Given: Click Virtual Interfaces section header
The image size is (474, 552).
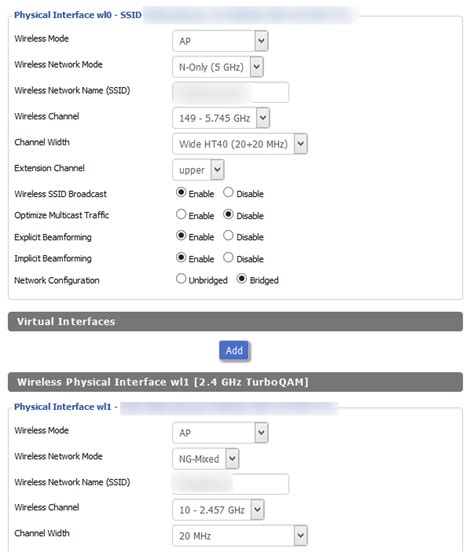Looking at the screenshot, I should [x=235, y=321].
